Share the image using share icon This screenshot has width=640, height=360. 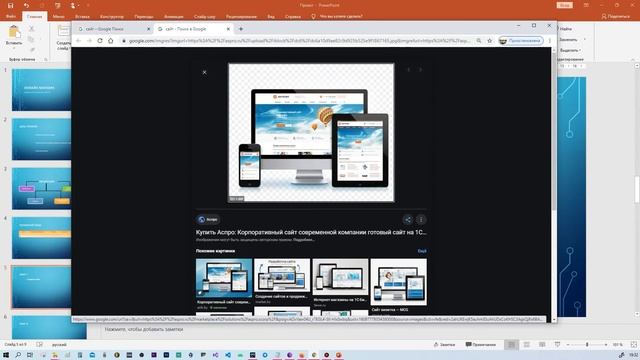[x=407, y=220]
